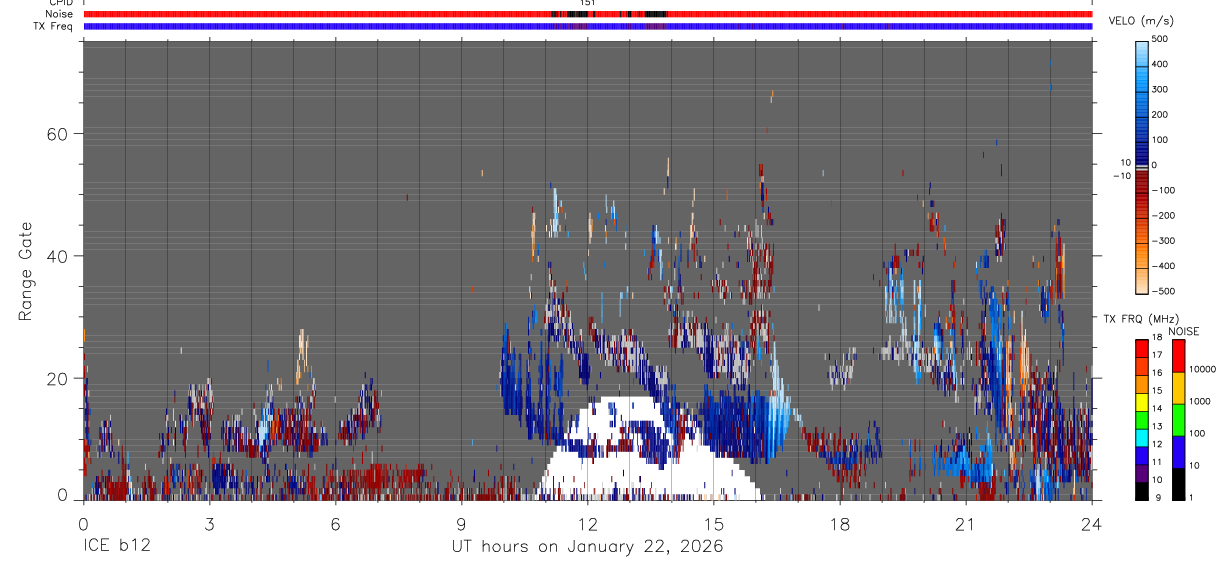Click the 'NOISE' legend title
This screenshot has height=567, width=1228.
tap(1183, 331)
